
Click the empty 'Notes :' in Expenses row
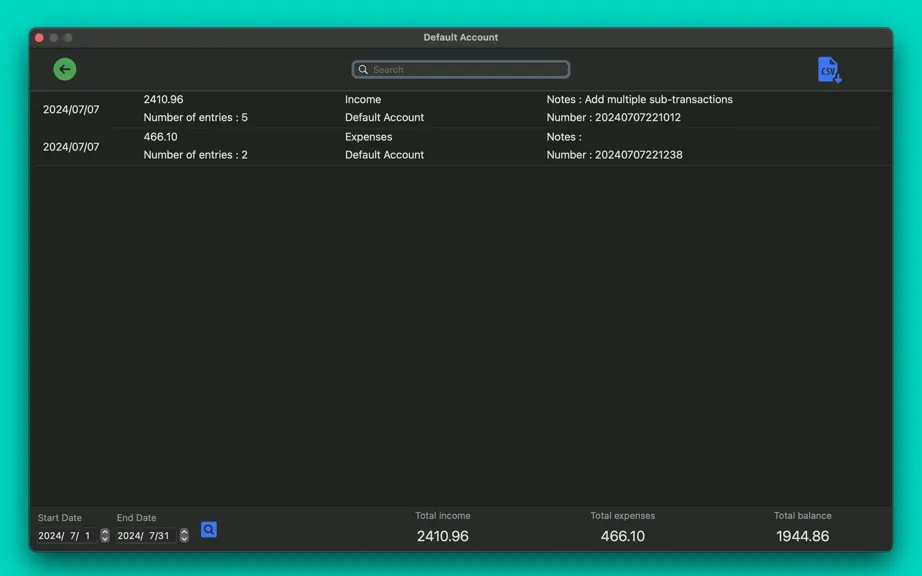[x=564, y=137]
